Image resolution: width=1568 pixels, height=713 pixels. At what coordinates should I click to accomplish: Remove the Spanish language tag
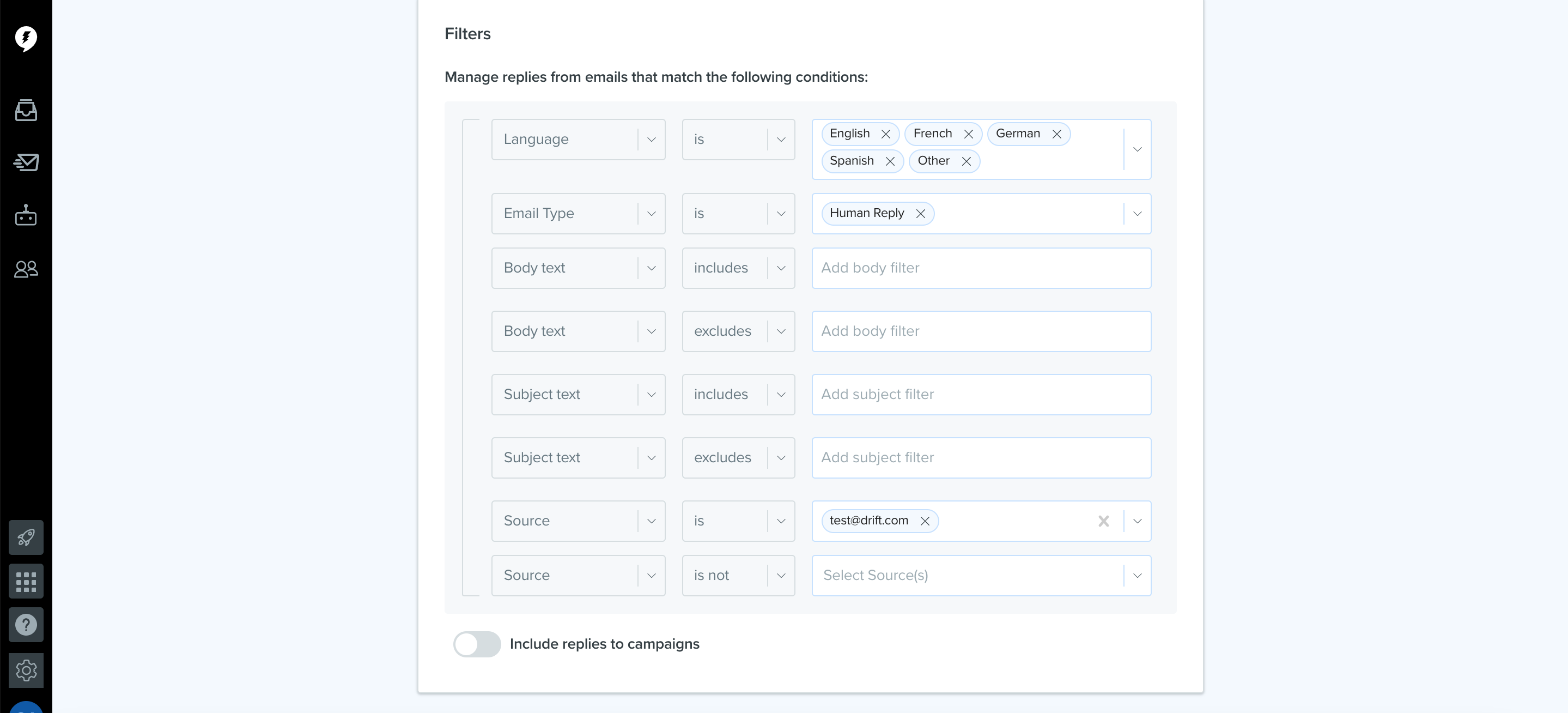(889, 161)
